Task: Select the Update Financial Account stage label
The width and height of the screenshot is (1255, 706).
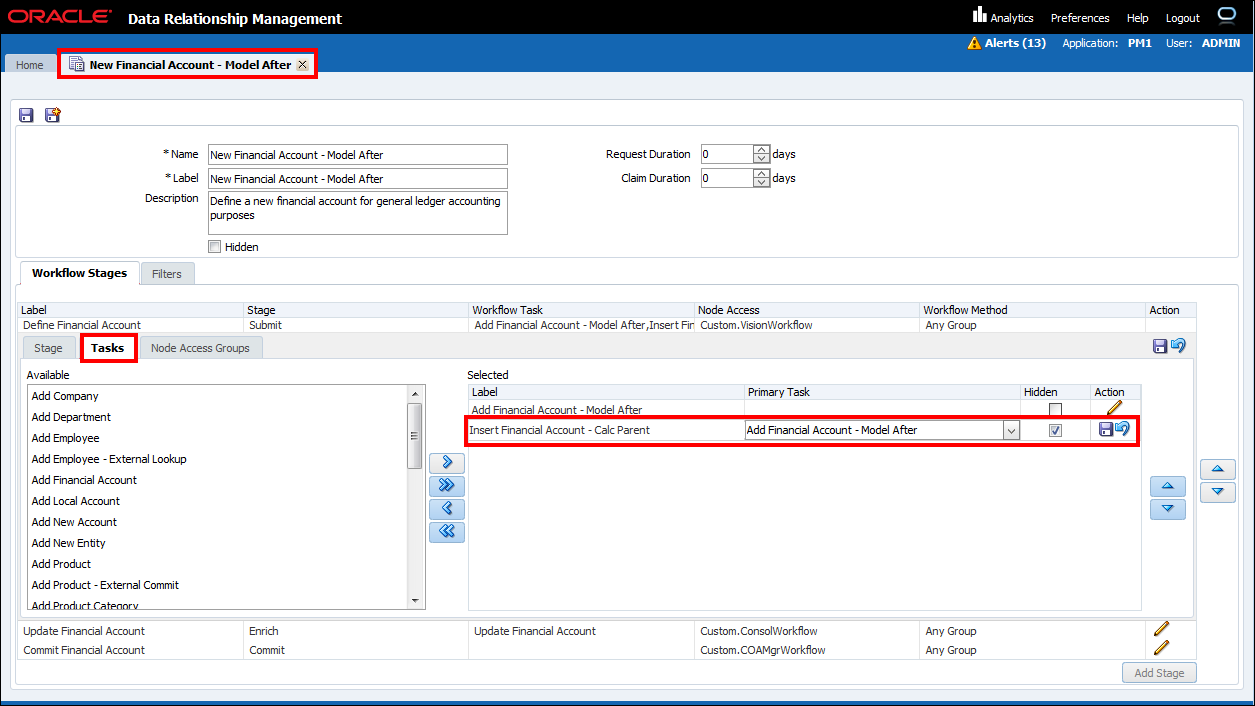Action: 84,631
